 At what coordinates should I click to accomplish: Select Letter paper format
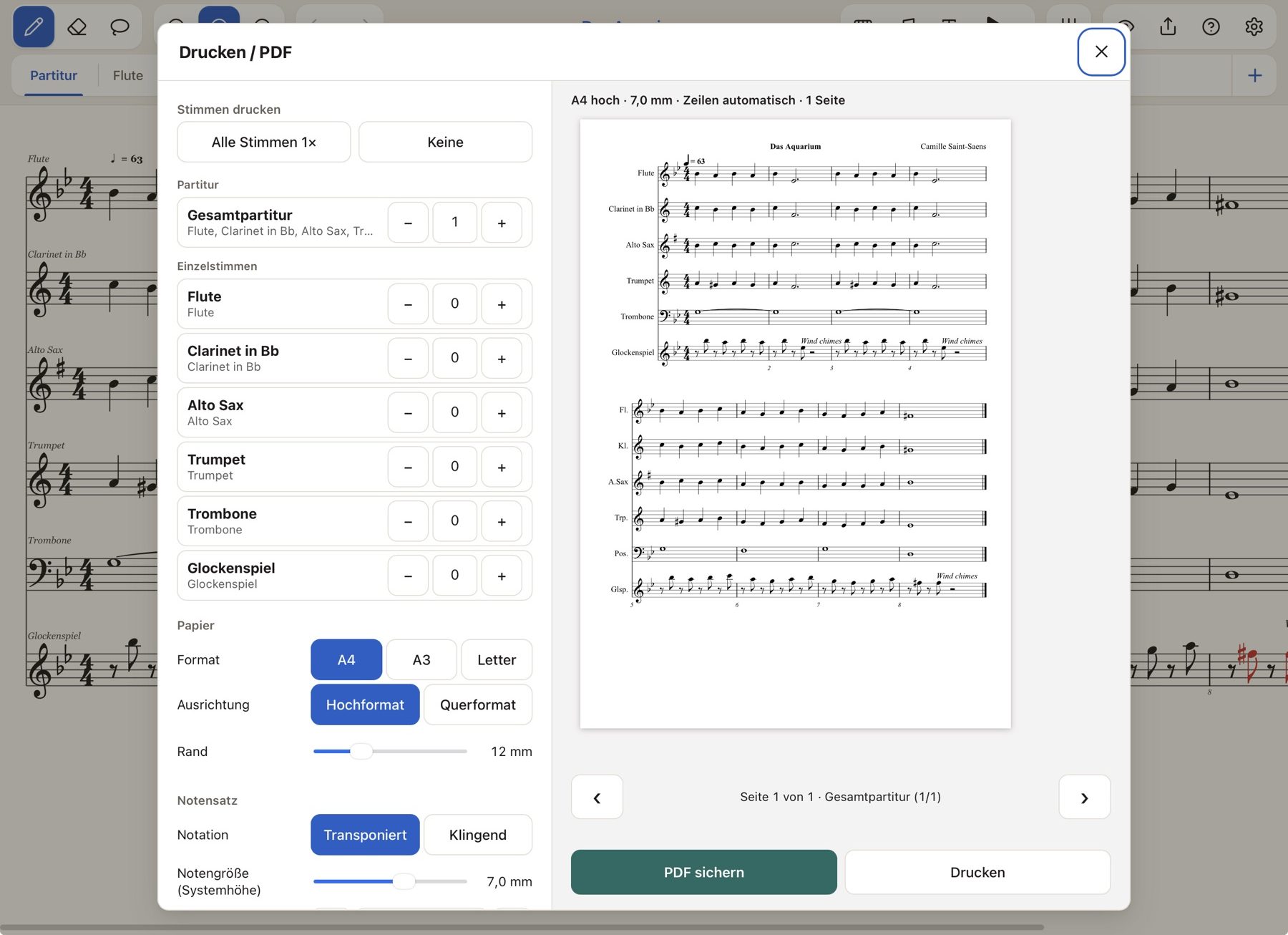coord(497,660)
